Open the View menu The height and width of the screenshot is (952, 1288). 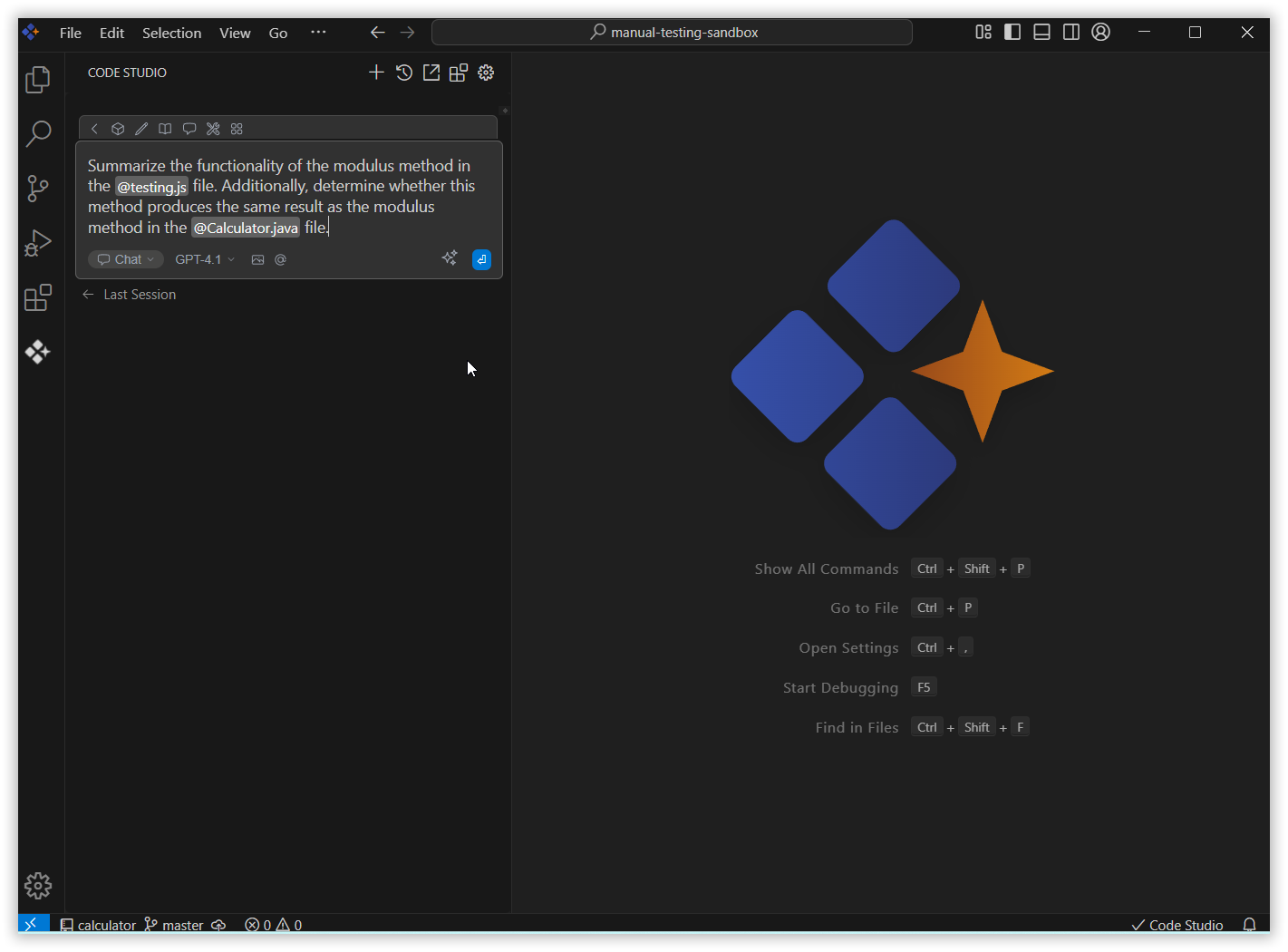[235, 33]
